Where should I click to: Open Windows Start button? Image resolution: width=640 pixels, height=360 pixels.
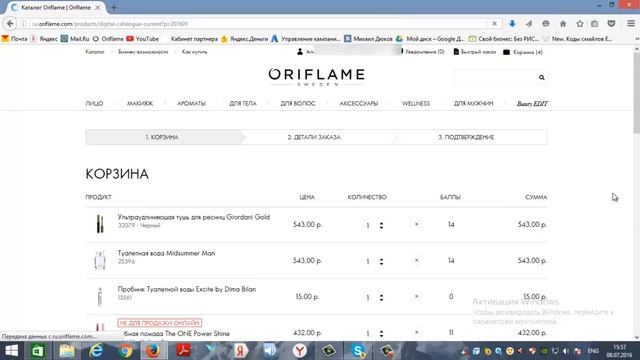pyautogui.click(x=11, y=351)
